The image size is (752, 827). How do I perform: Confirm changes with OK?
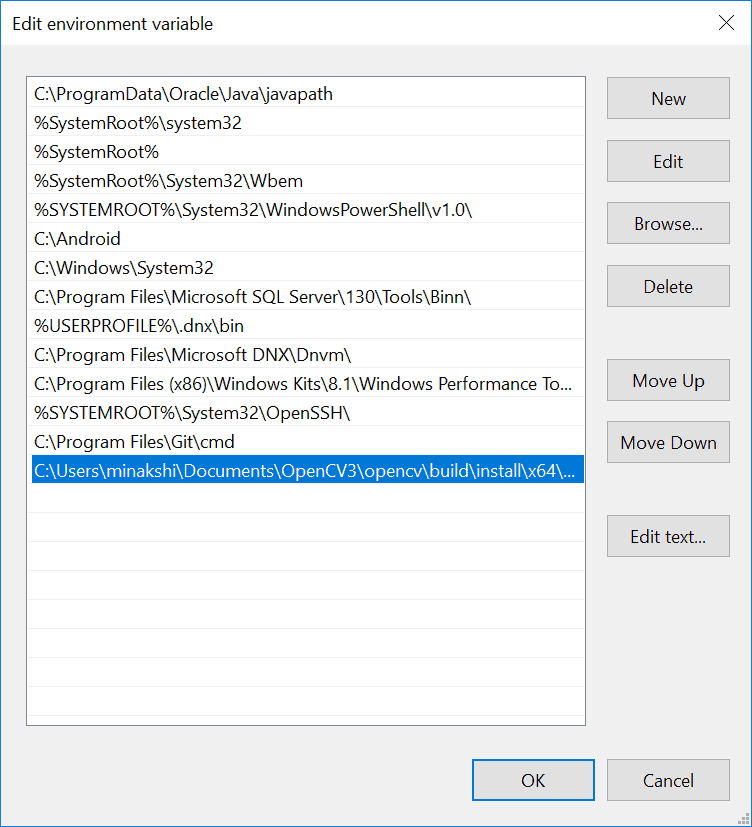tap(533, 780)
